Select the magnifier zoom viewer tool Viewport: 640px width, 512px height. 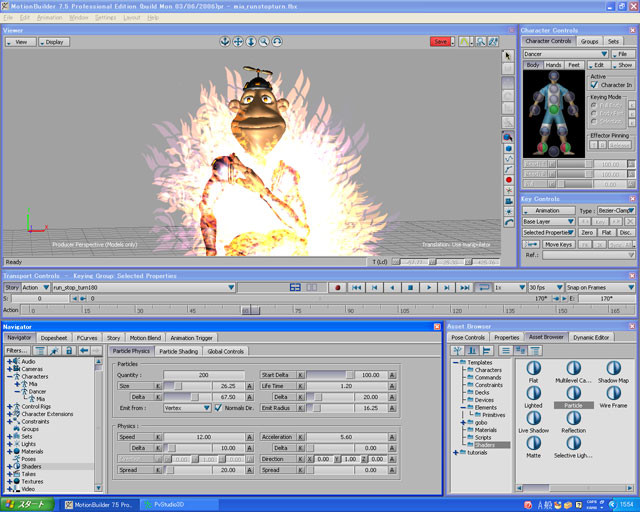point(264,42)
